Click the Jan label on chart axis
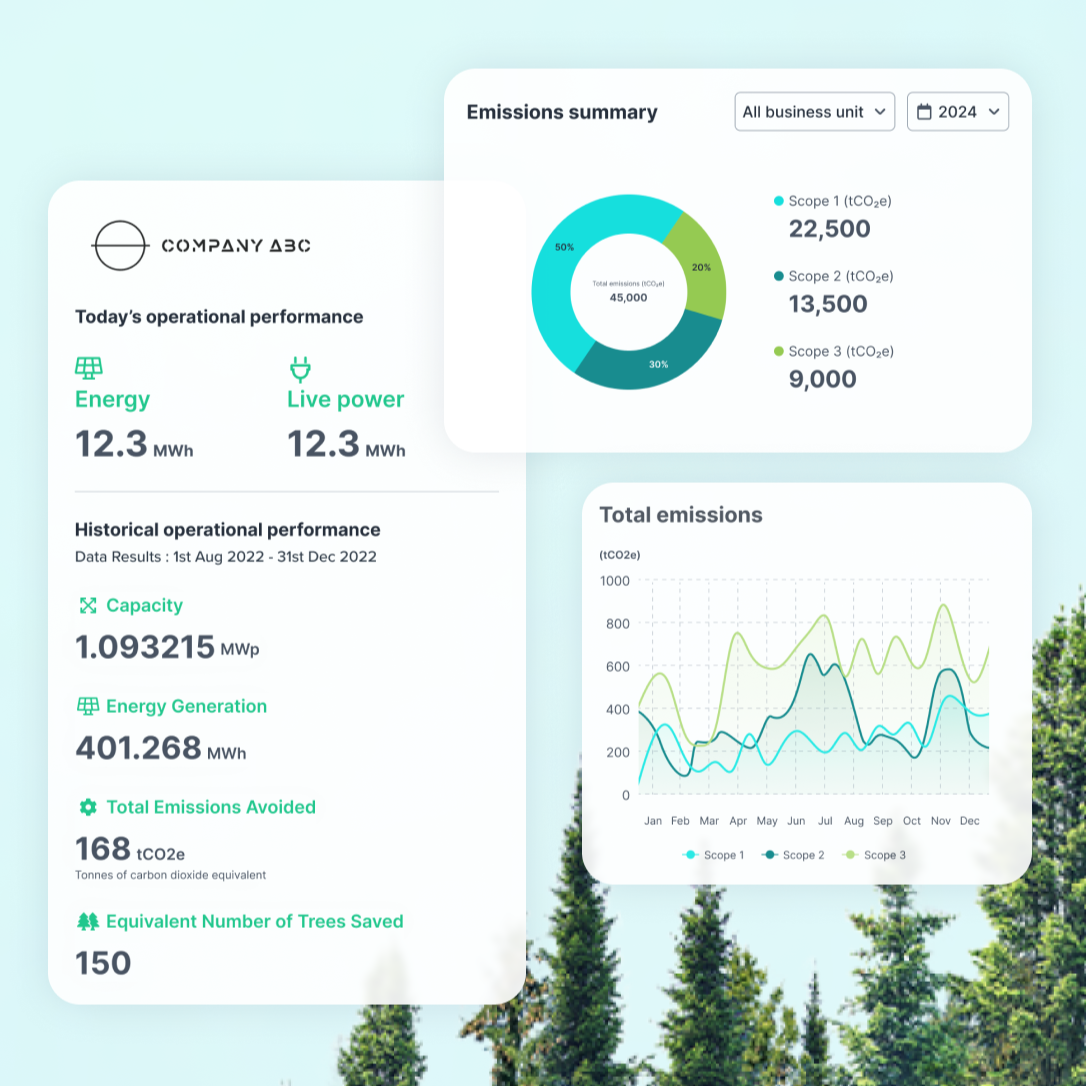 653,821
